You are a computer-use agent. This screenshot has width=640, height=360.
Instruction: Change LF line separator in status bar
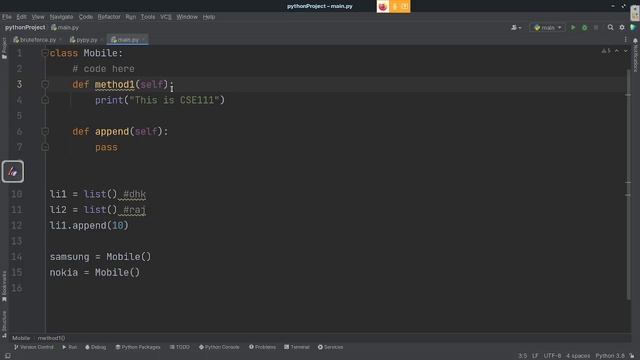tap(535, 356)
